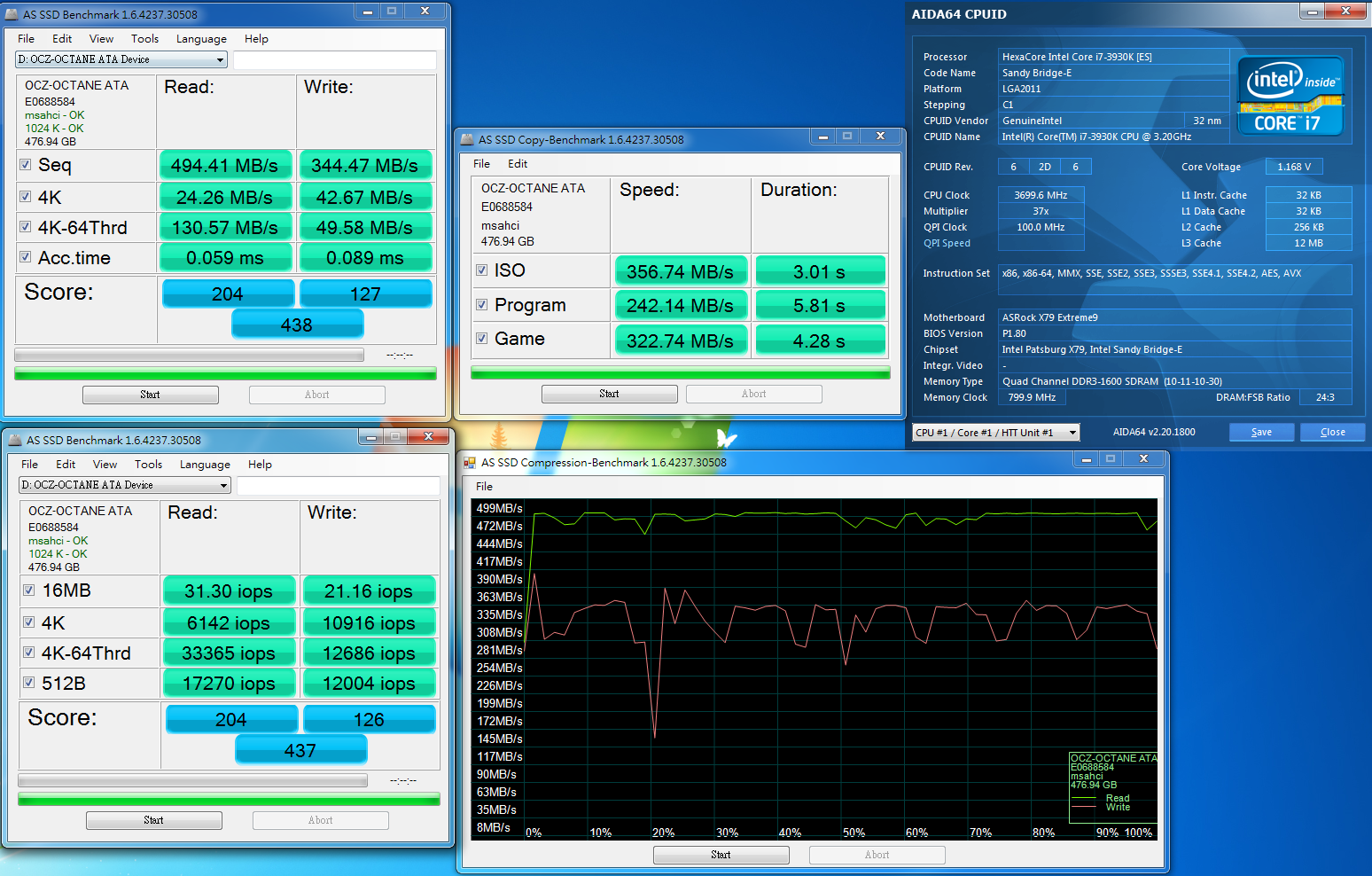
Task: Click the total score 438 value
Action: tap(297, 325)
